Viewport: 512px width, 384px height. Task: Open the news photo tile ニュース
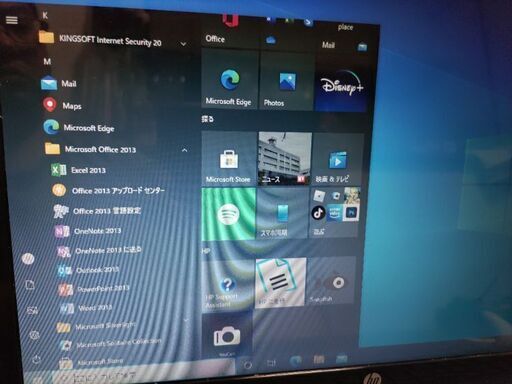click(285, 158)
